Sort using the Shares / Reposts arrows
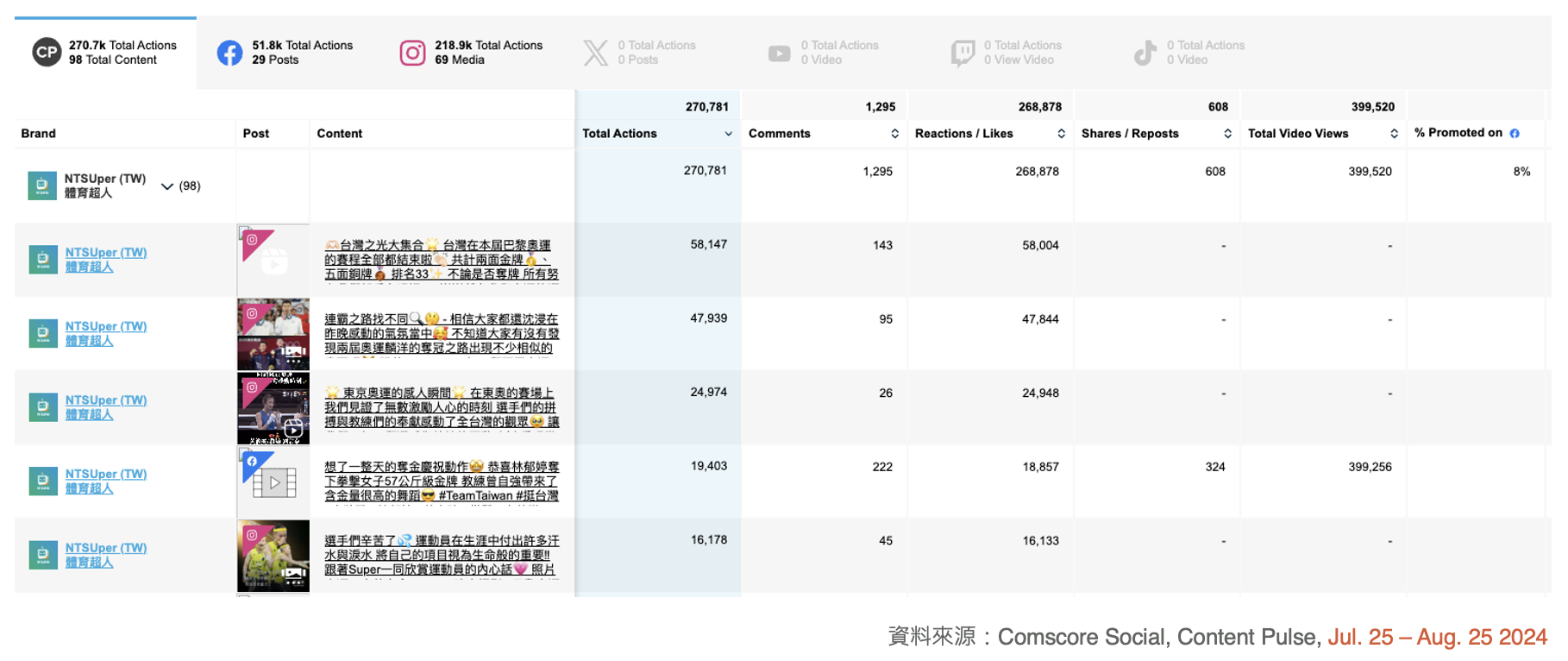 coord(1227,134)
